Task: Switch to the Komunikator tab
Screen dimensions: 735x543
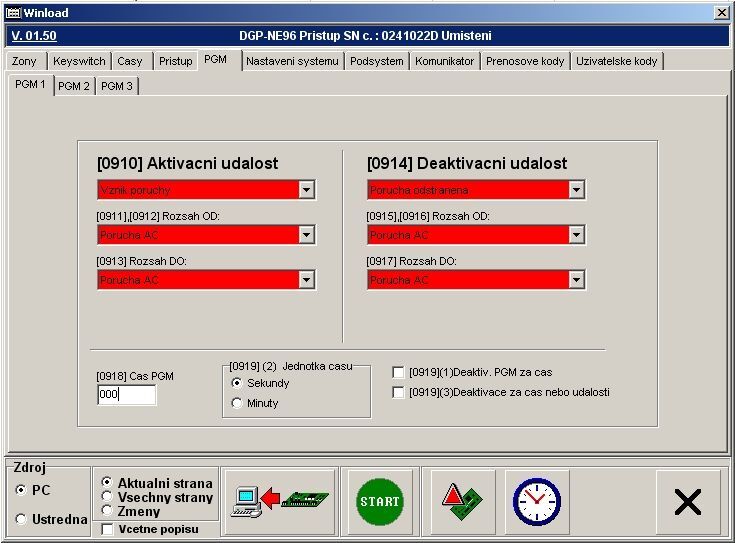Action: tap(444, 61)
